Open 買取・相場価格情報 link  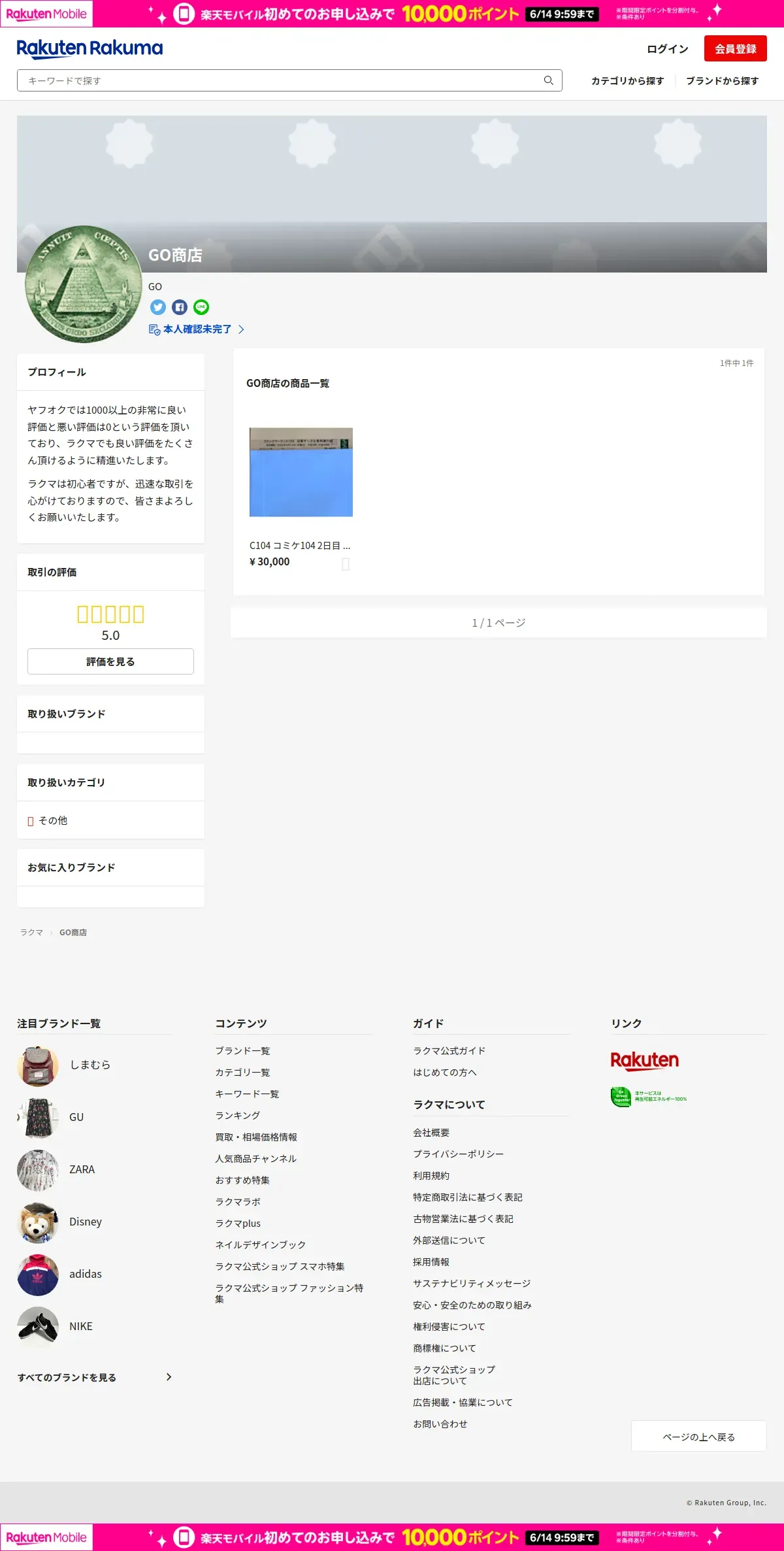[256, 1137]
